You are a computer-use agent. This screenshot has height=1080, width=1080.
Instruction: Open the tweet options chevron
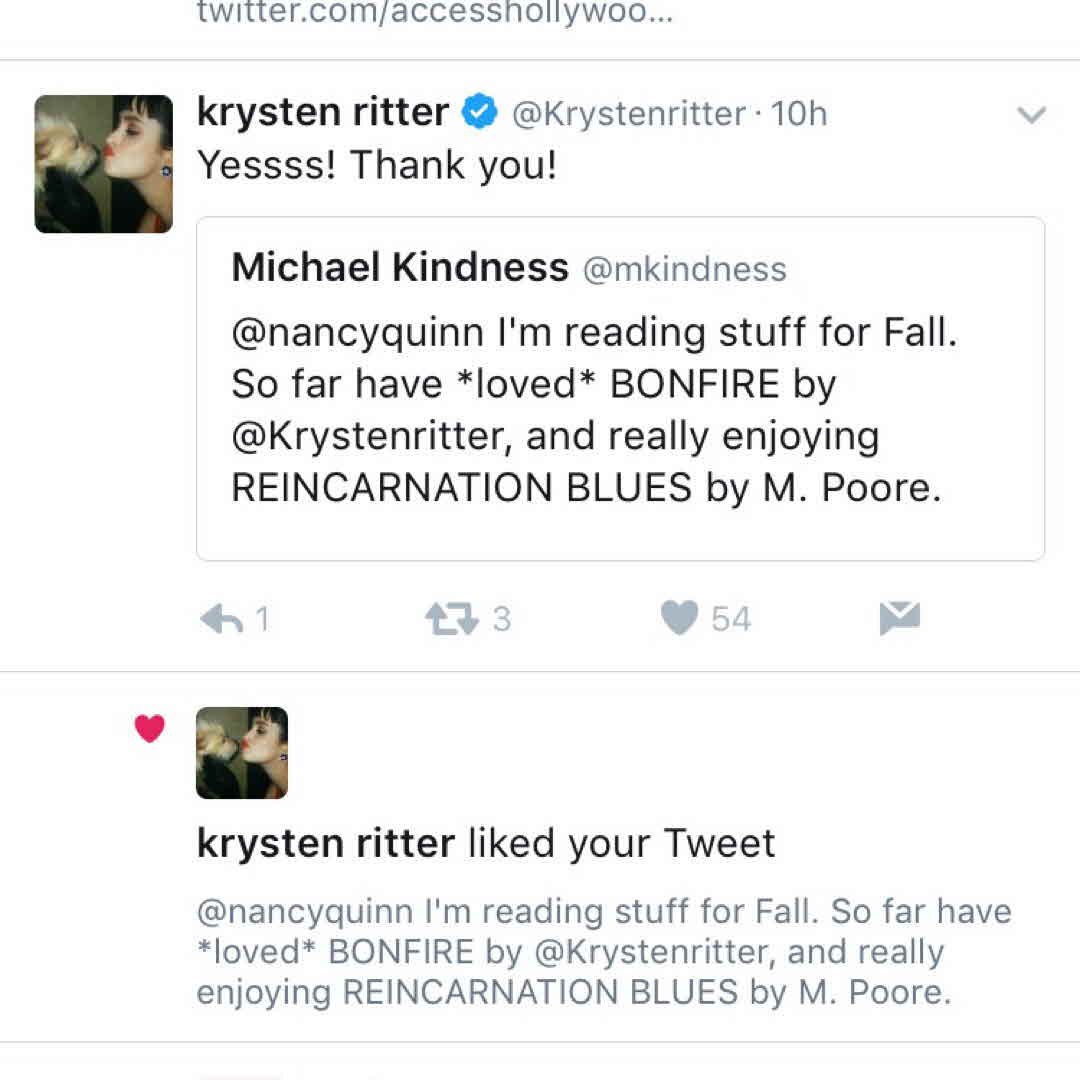pos(1030,115)
